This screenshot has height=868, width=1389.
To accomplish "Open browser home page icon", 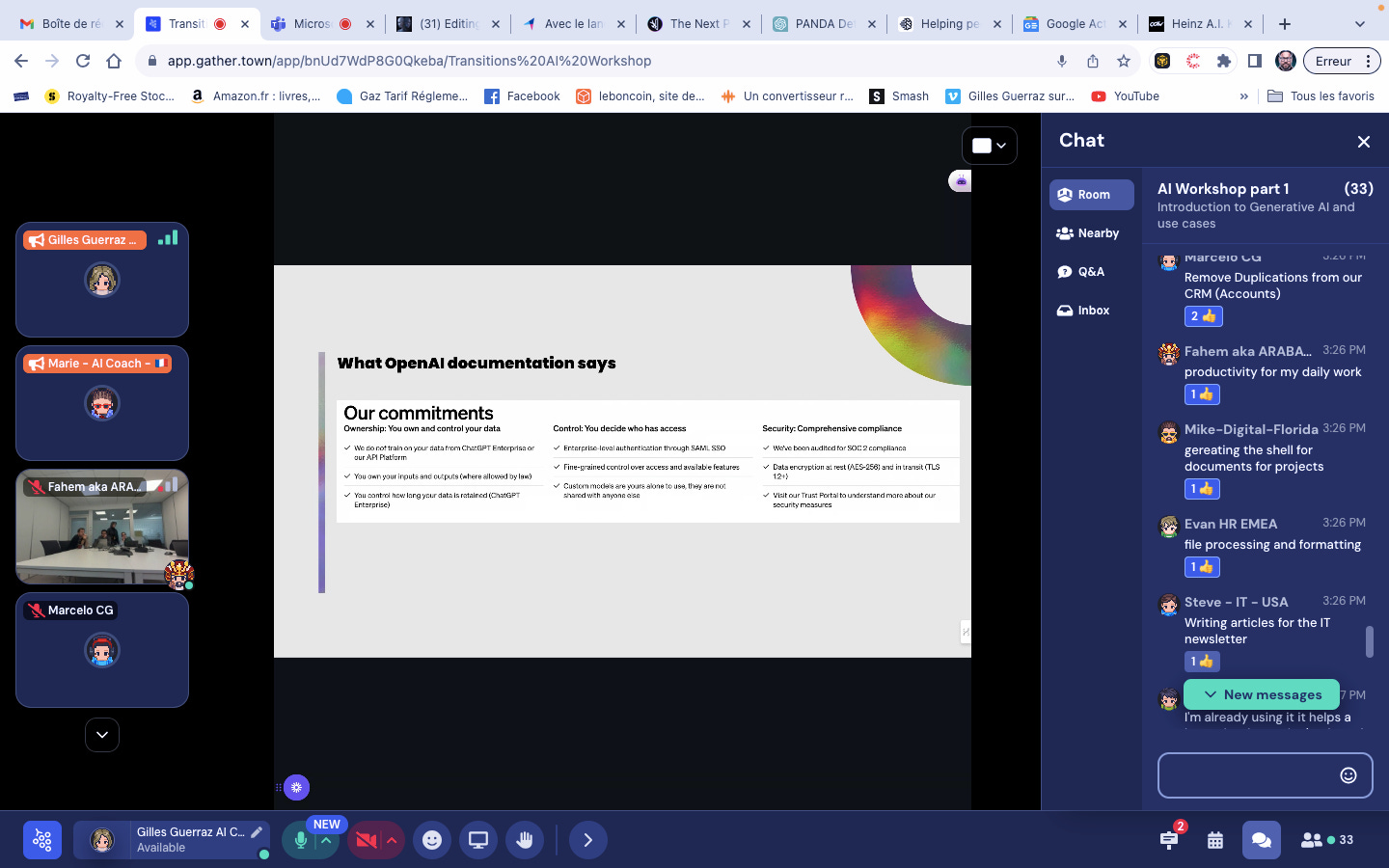I will click(x=114, y=61).
